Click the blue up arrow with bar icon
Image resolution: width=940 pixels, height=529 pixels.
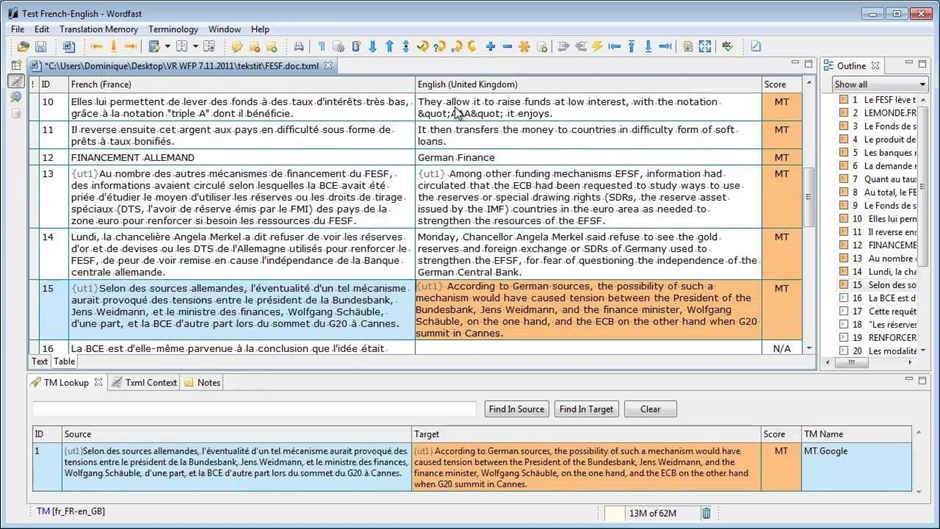631,47
